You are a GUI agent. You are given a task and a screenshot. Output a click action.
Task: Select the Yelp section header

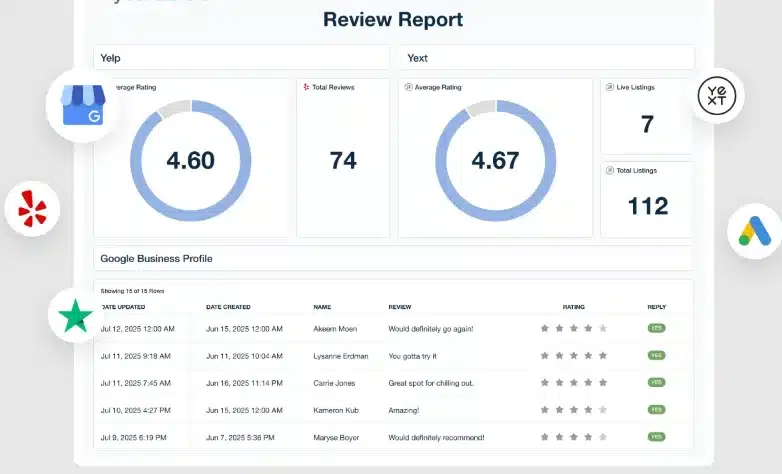241,58
